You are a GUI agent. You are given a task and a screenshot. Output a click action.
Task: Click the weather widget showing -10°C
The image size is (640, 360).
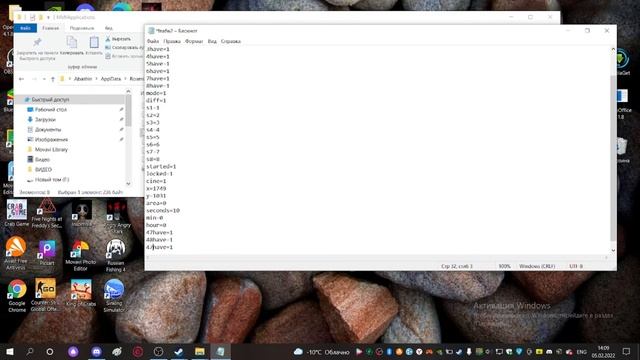[322, 352]
